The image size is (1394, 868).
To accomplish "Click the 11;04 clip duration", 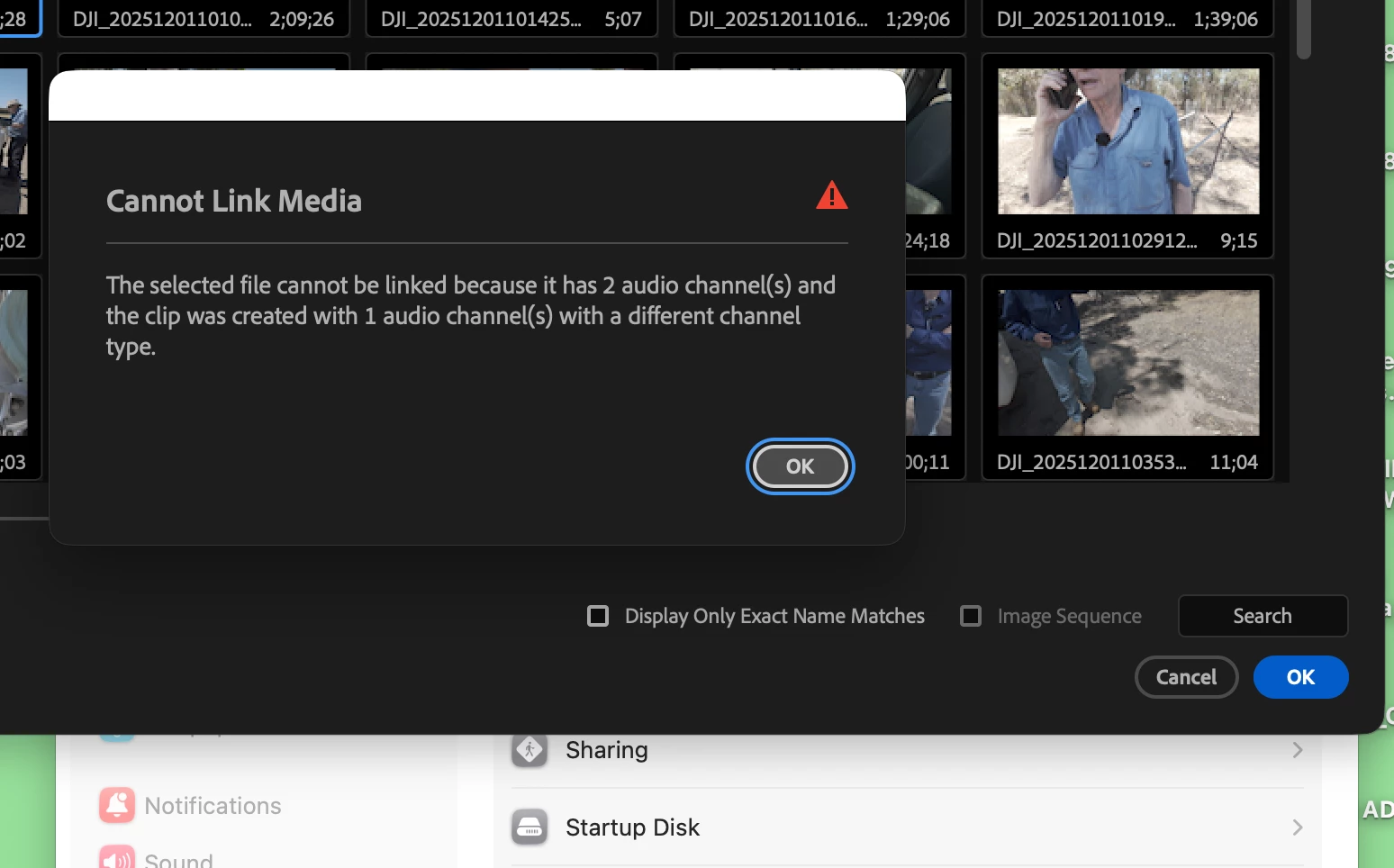I will coord(1234,462).
